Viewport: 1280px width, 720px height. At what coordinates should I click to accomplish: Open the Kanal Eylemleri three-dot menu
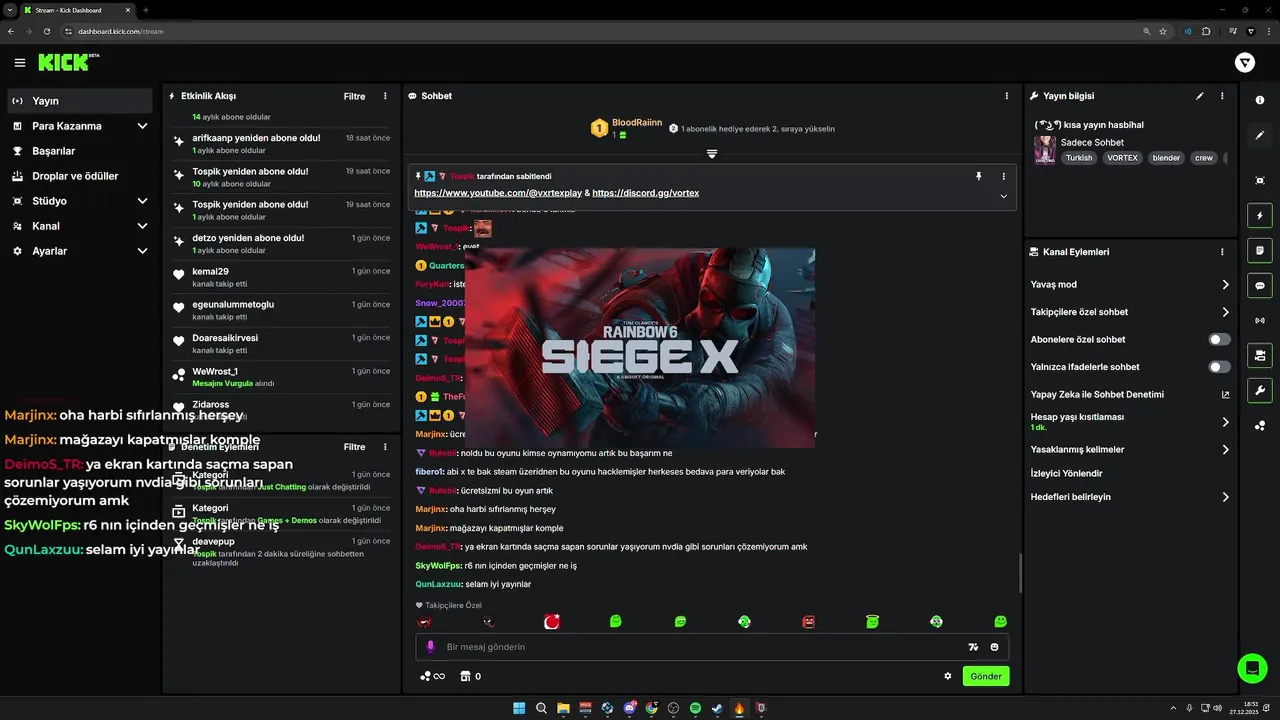point(1222,252)
